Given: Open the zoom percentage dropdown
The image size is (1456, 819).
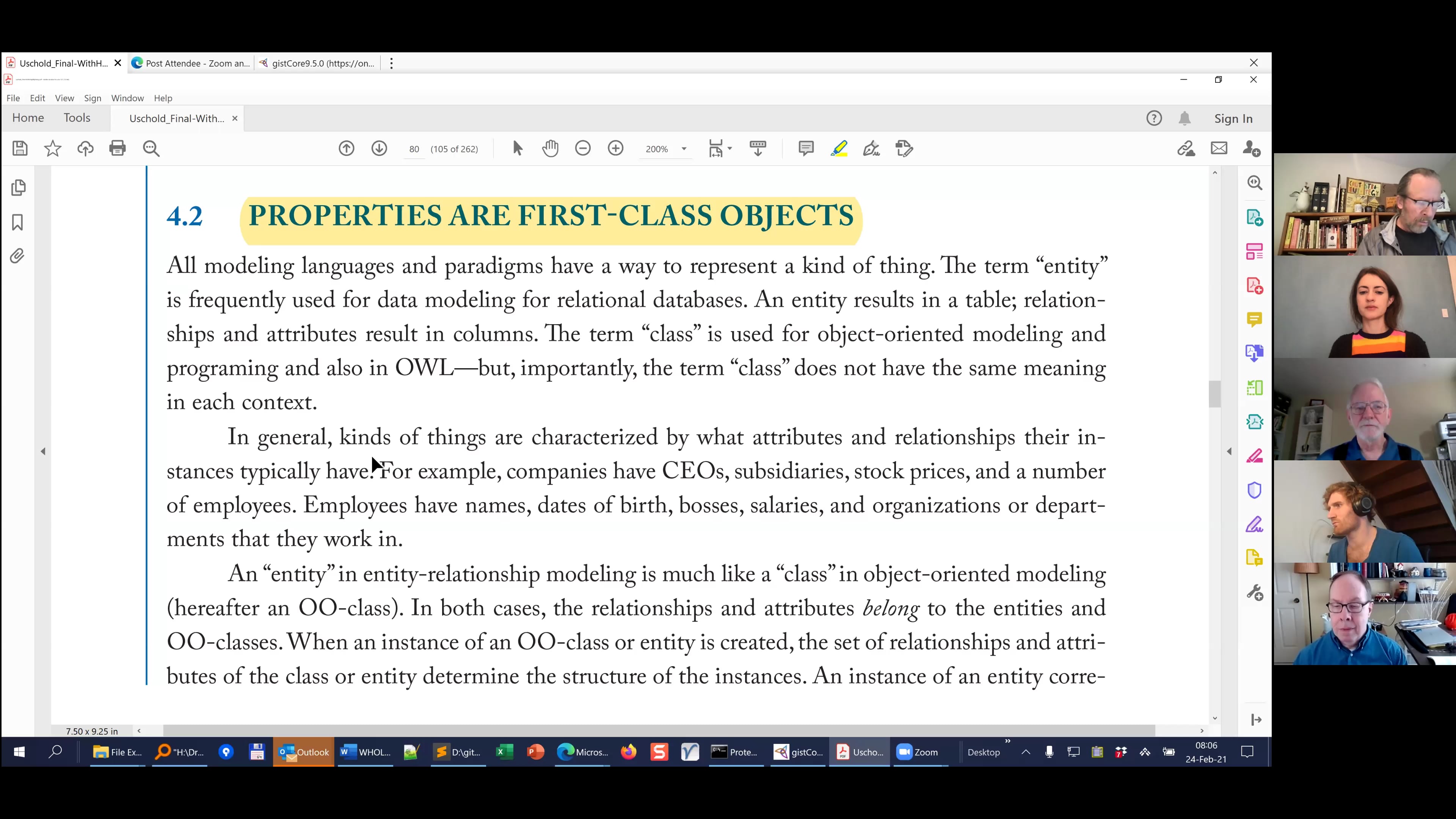Looking at the screenshot, I should pyautogui.click(x=684, y=149).
